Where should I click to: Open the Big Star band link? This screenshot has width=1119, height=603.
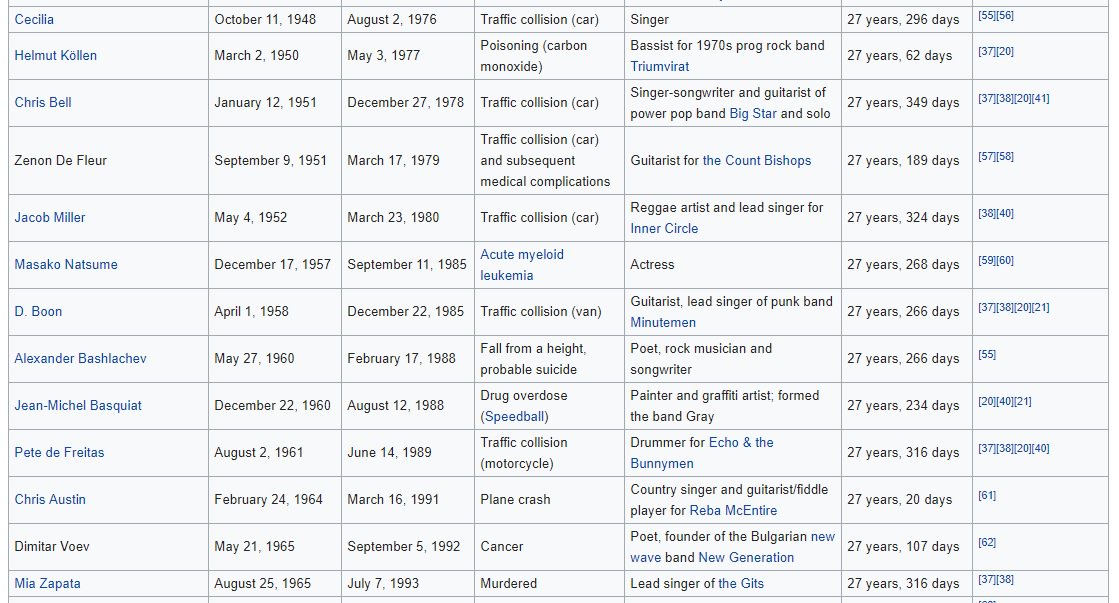click(753, 113)
